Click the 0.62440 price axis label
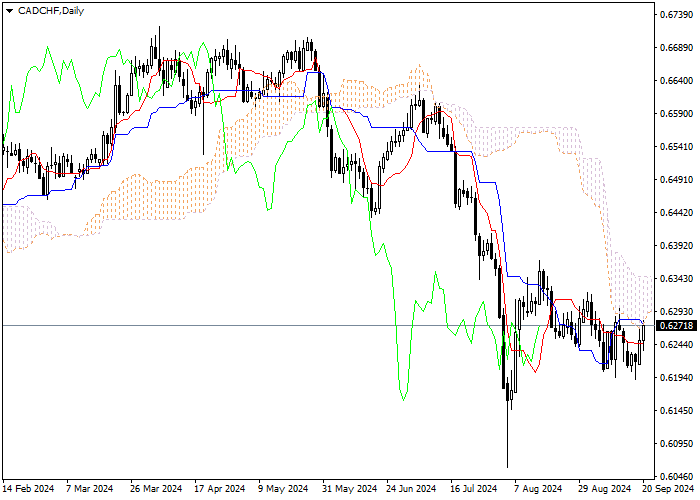This screenshot has width=700, height=500. pos(676,345)
